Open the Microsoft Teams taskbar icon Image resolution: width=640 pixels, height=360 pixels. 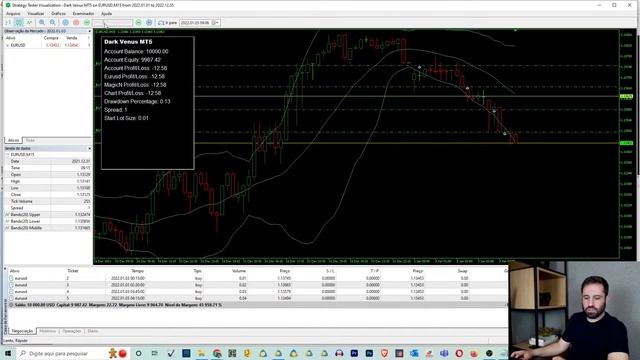pyautogui.click(x=444, y=353)
